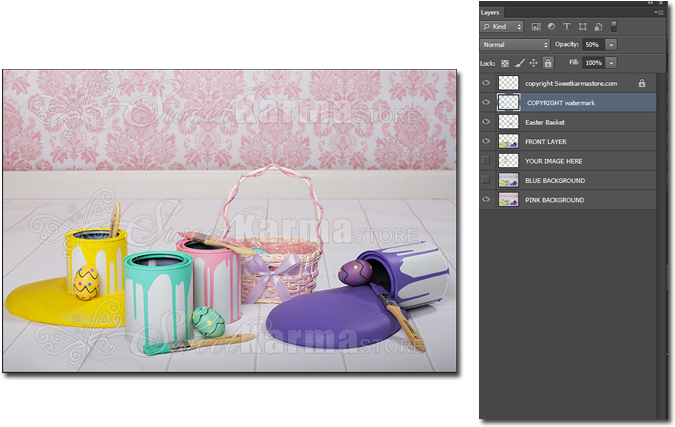Filter layers by type layers icon

coord(567,27)
